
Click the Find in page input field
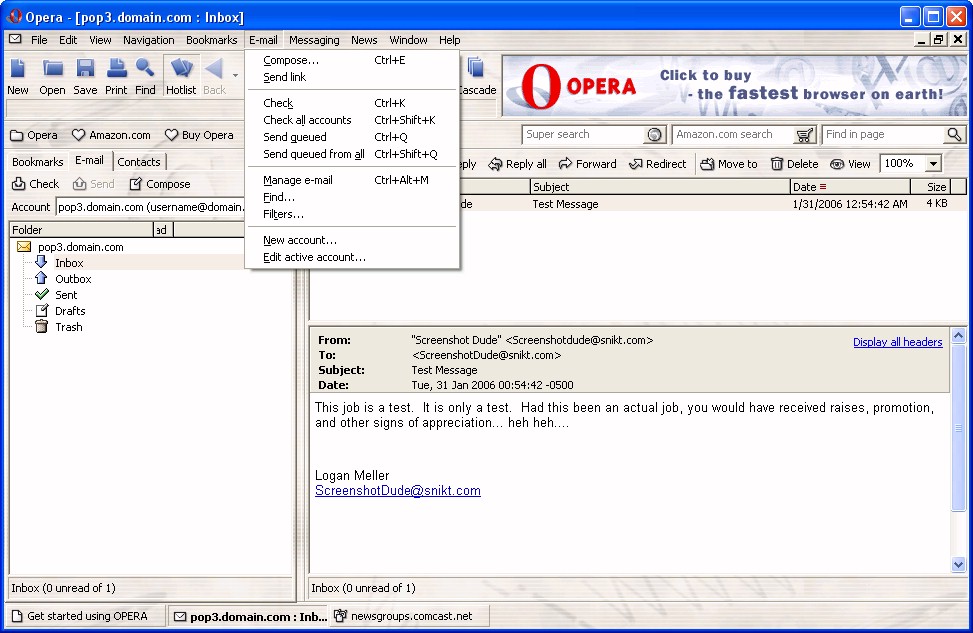click(x=884, y=135)
